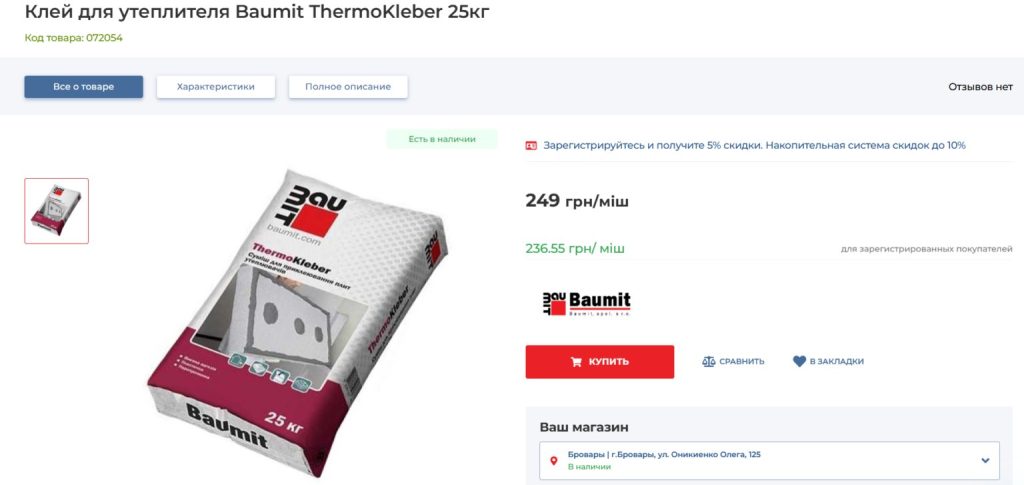This screenshot has height=485, width=1024.
Task: Open the Бровары store dropdown
Action: click(769, 460)
